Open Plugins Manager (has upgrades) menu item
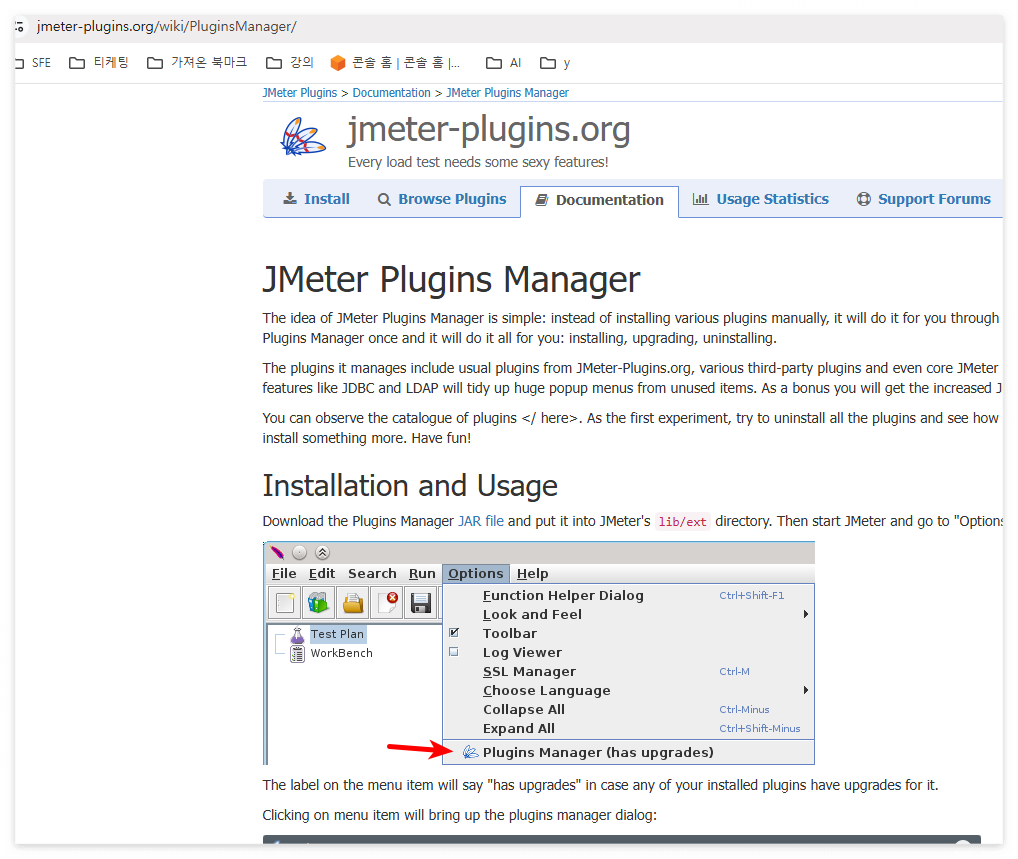The width and height of the screenshot is (1018, 859). [628, 753]
